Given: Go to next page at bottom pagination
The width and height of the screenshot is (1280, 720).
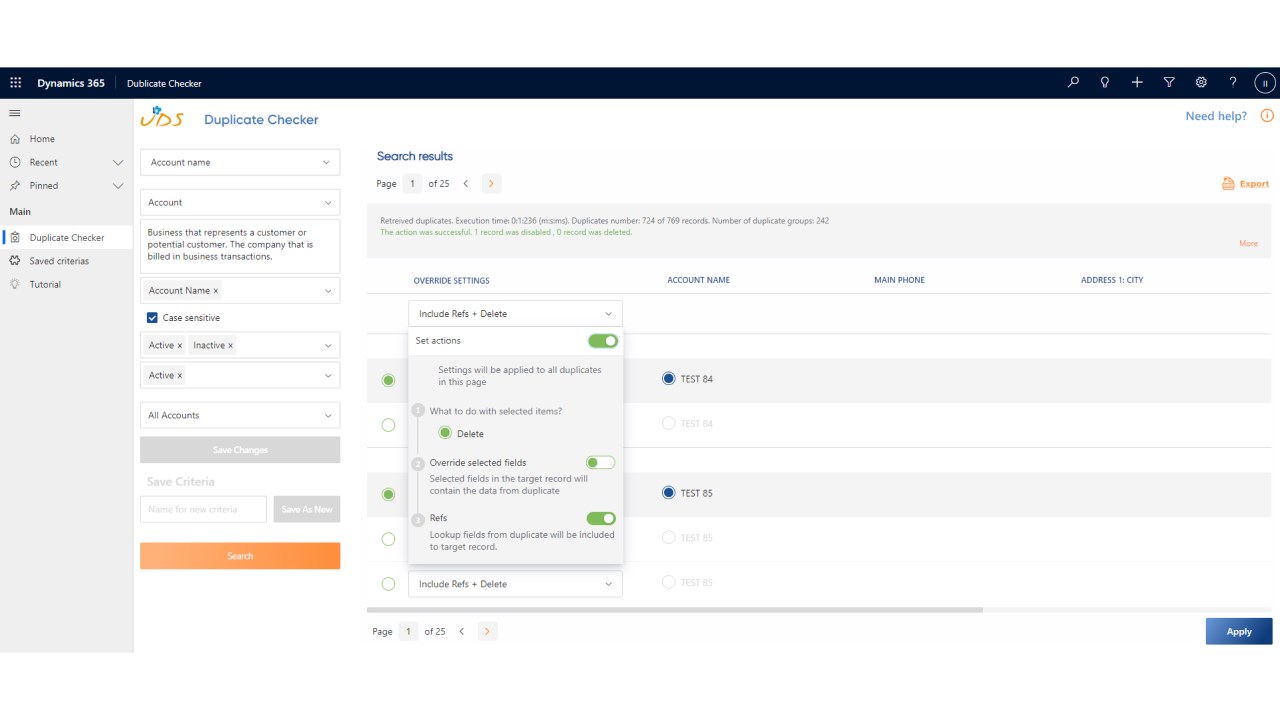Looking at the screenshot, I should 487,631.
